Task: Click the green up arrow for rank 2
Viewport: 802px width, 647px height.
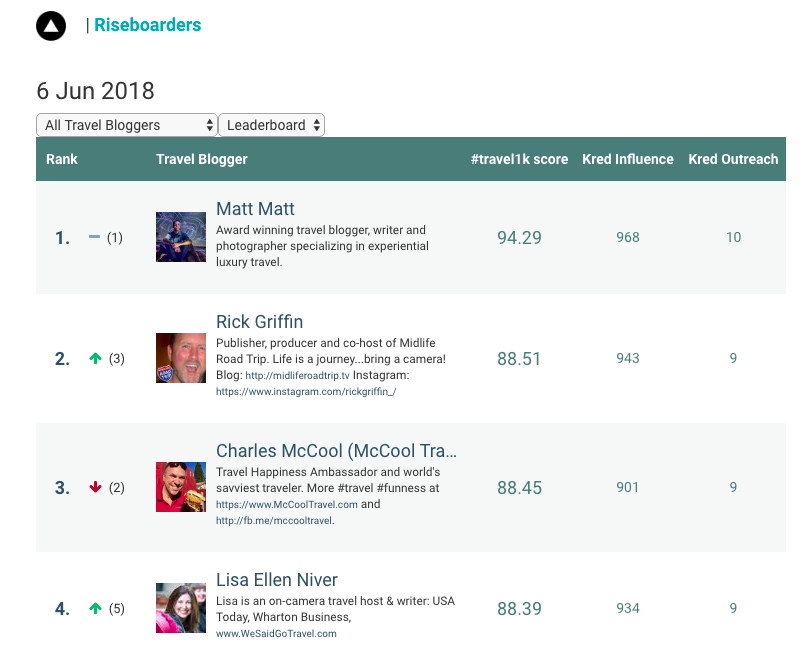Action: click(96, 358)
